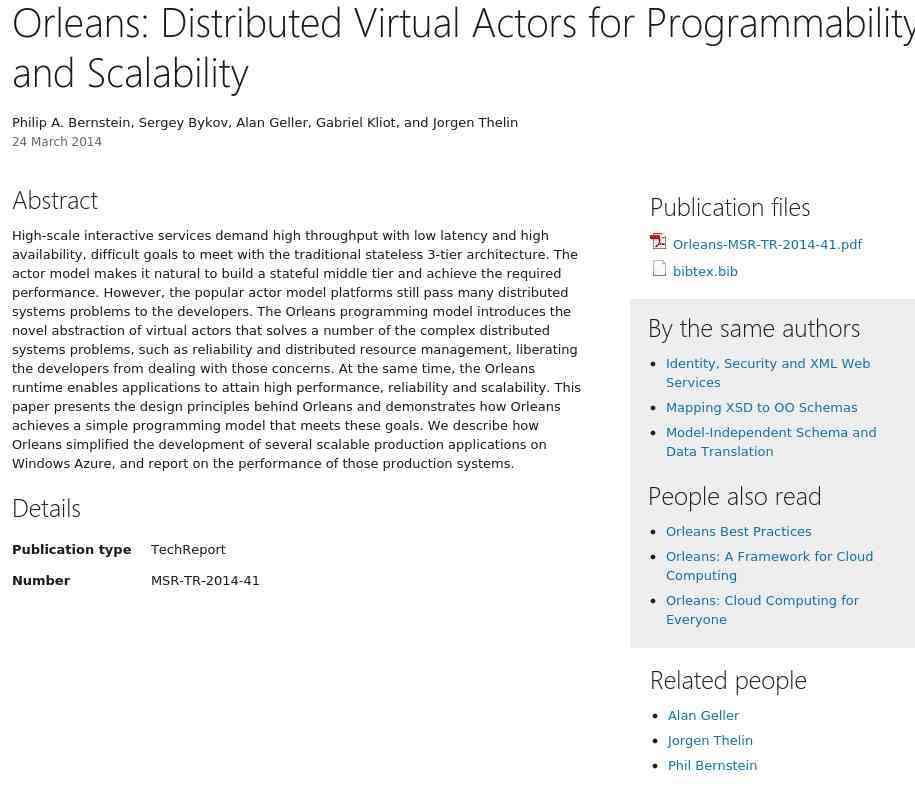Visit Jorgen Thelin's profile
Image resolution: width=915 pixels, height=800 pixels.
coord(710,740)
